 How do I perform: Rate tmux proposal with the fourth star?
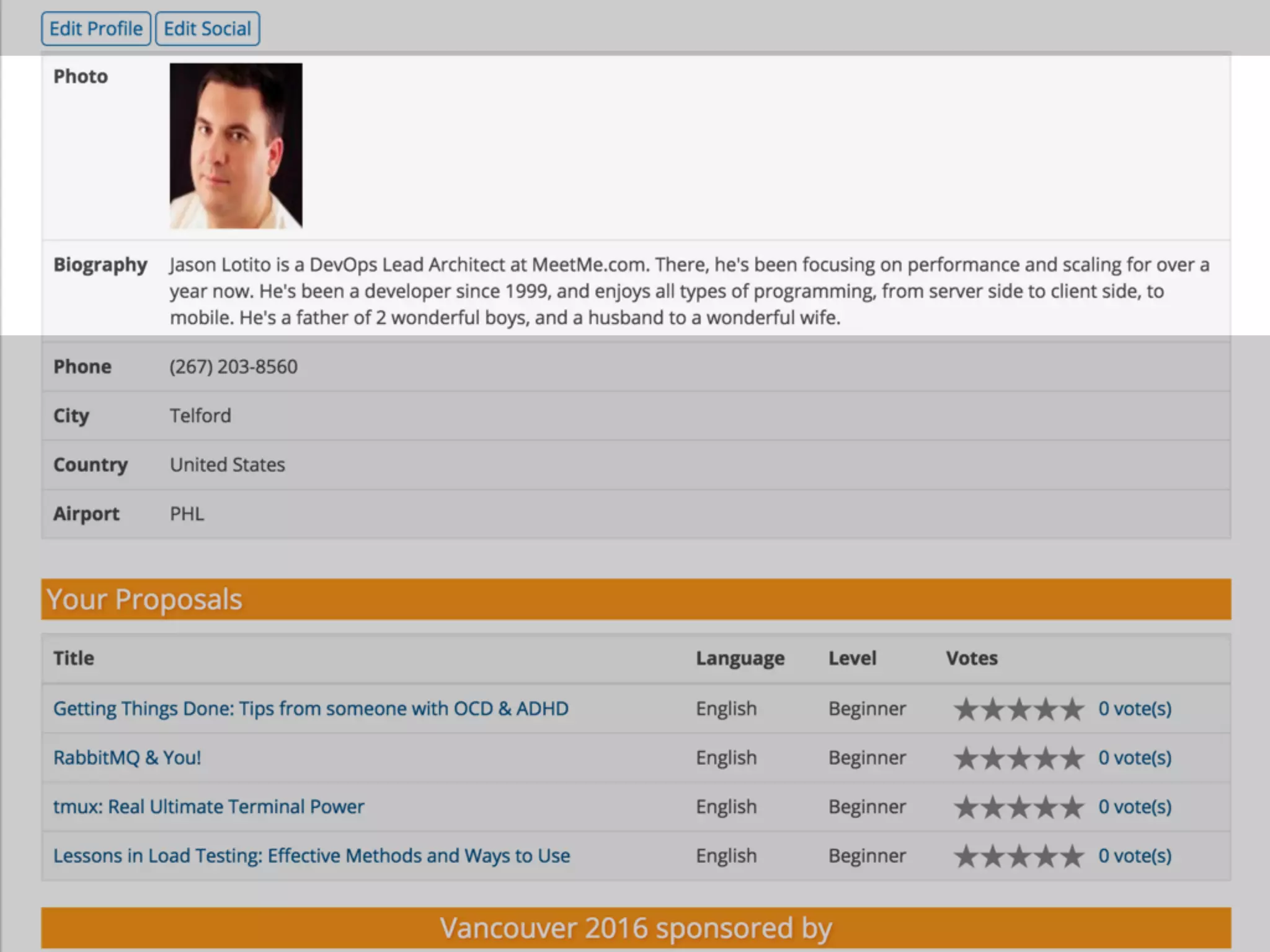(x=1046, y=807)
